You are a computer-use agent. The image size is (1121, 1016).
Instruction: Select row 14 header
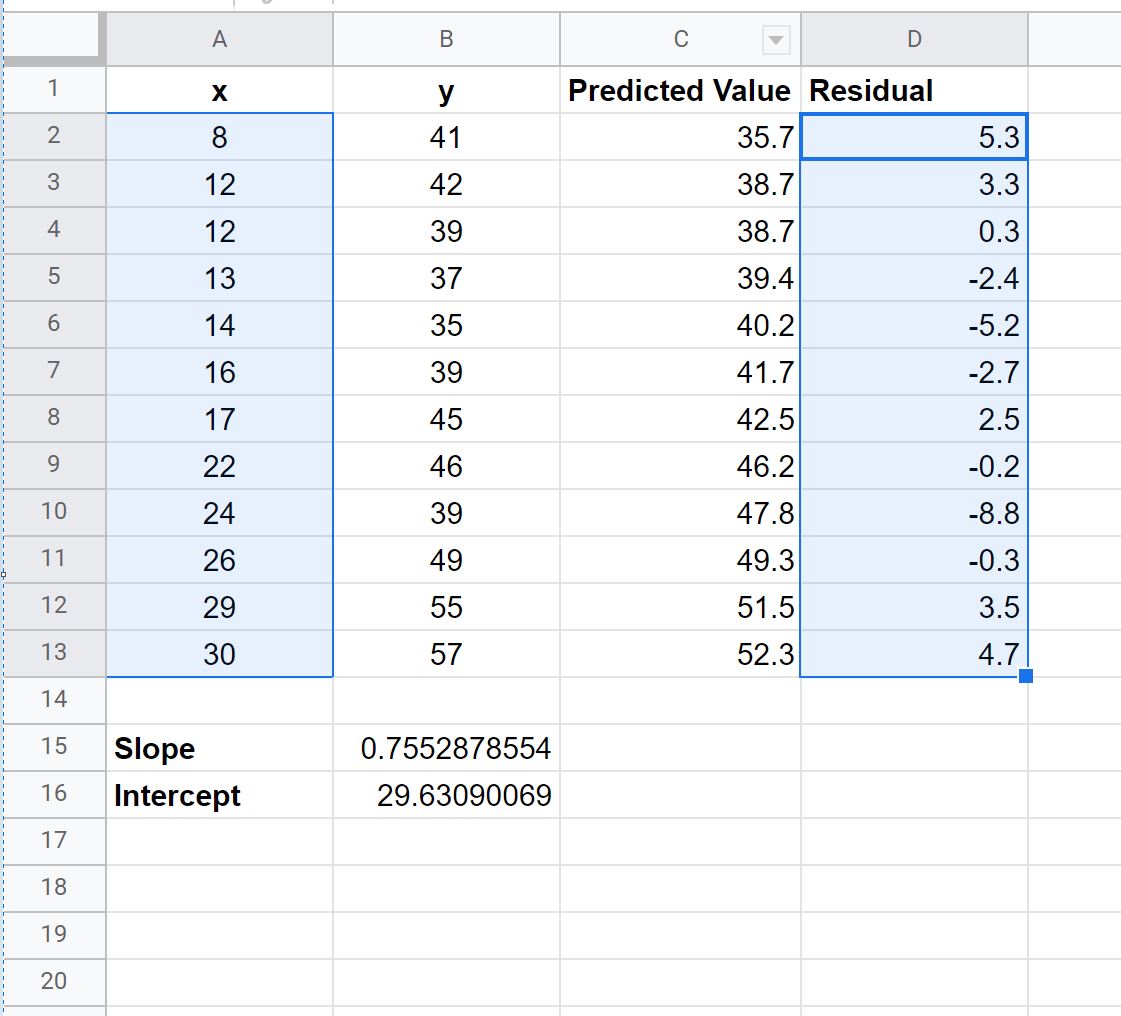pos(54,699)
